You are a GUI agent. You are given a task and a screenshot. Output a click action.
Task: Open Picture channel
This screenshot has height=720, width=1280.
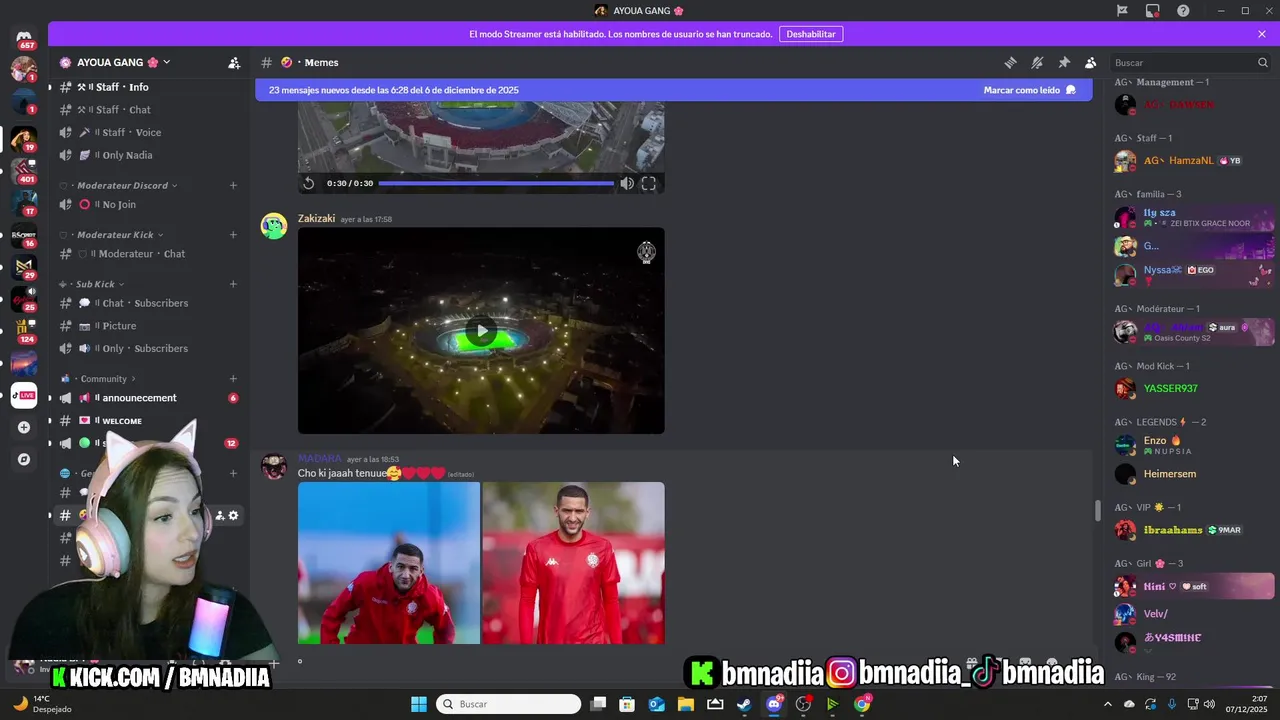(150, 326)
